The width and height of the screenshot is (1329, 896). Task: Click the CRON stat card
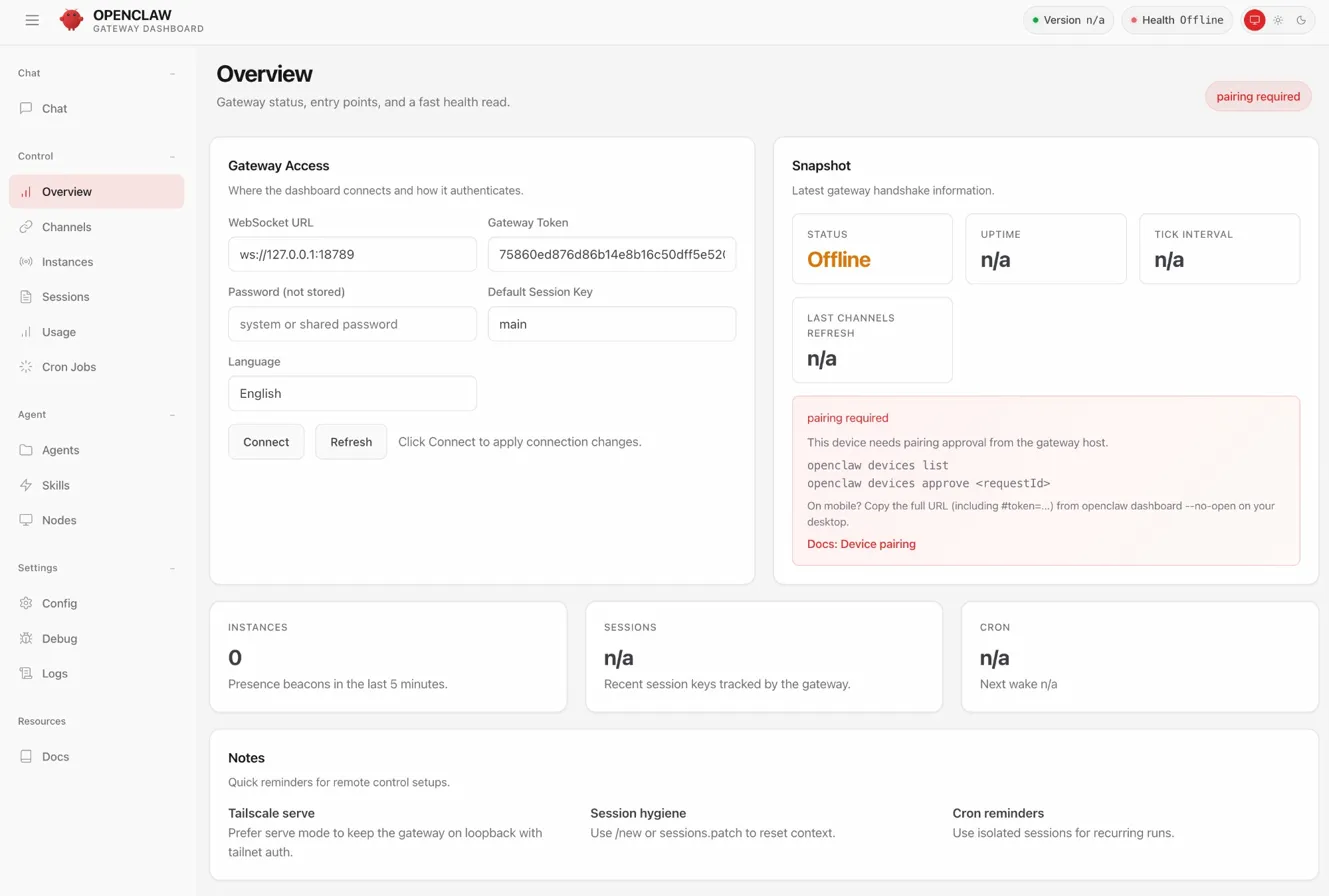[1140, 657]
